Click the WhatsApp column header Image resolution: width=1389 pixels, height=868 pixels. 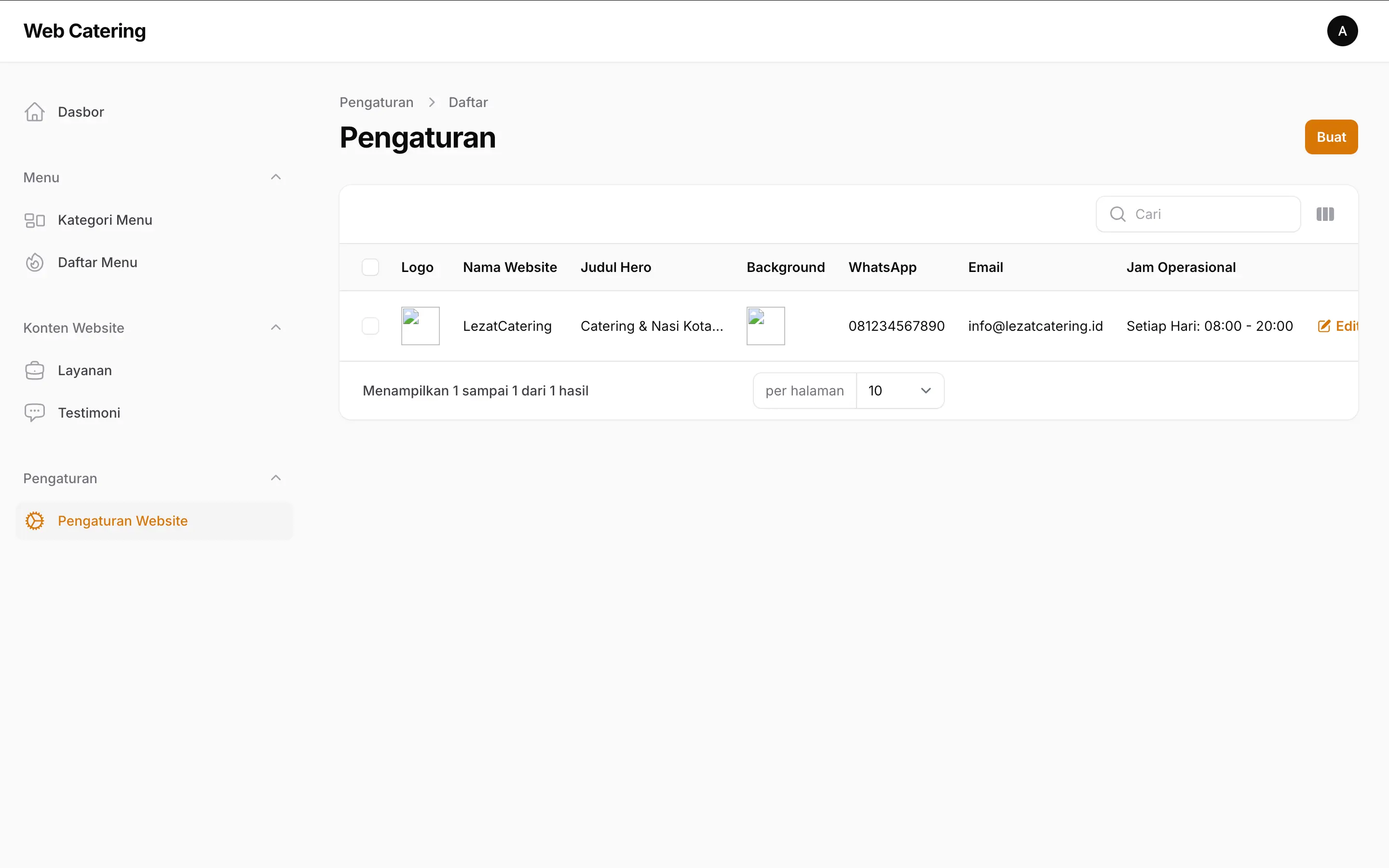883,268
